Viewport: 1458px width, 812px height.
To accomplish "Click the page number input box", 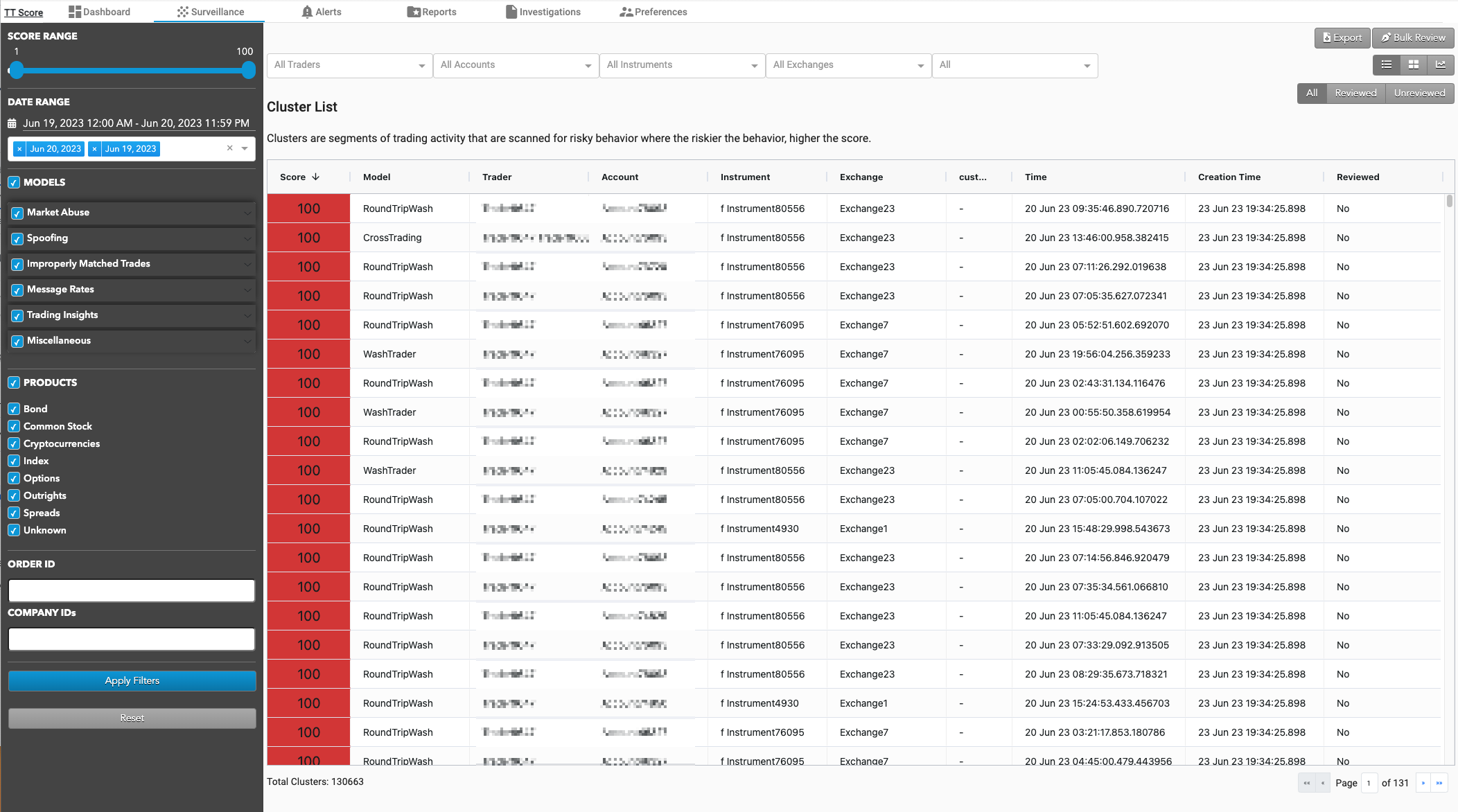I will click(1369, 783).
